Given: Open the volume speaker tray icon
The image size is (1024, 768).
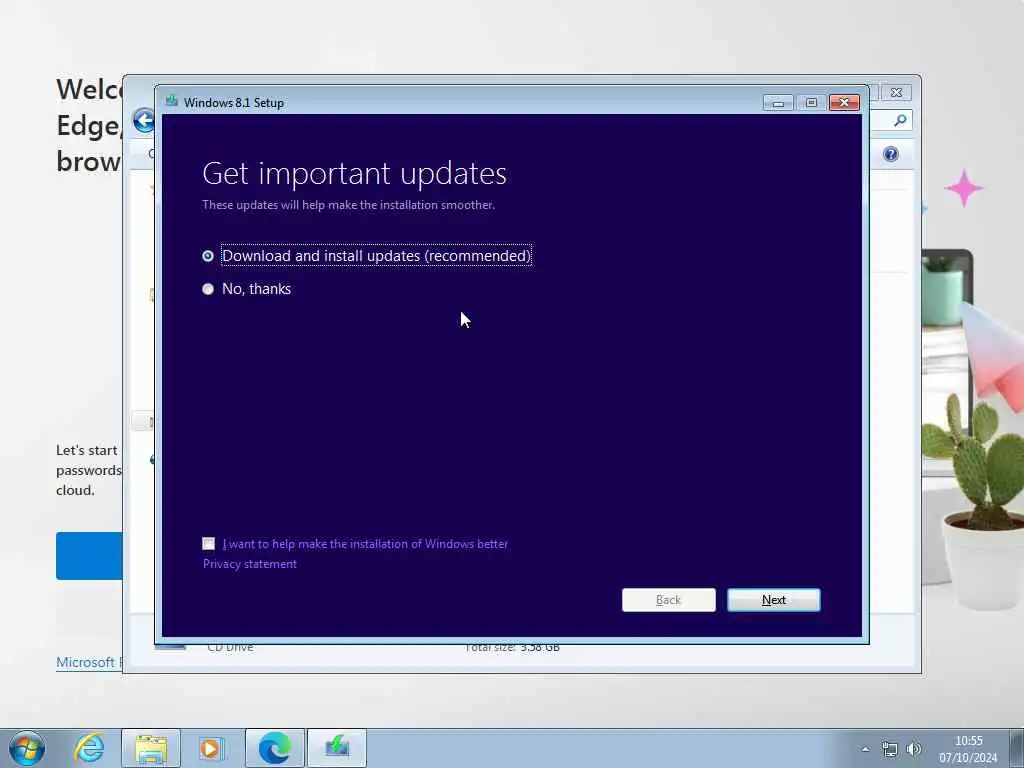Looking at the screenshot, I should click(x=914, y=749).
